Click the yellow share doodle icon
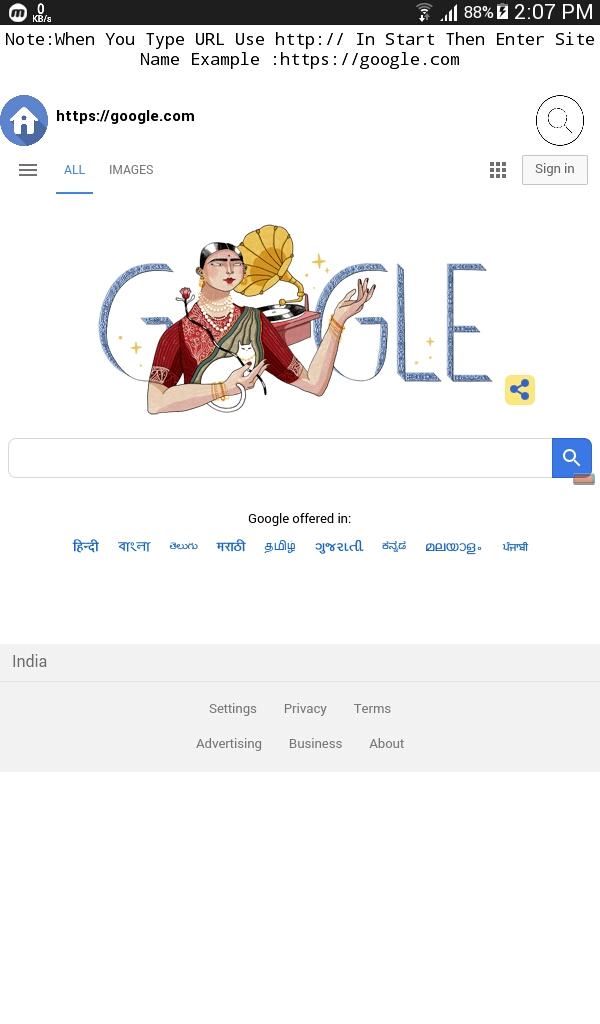 tap(520, 390)
